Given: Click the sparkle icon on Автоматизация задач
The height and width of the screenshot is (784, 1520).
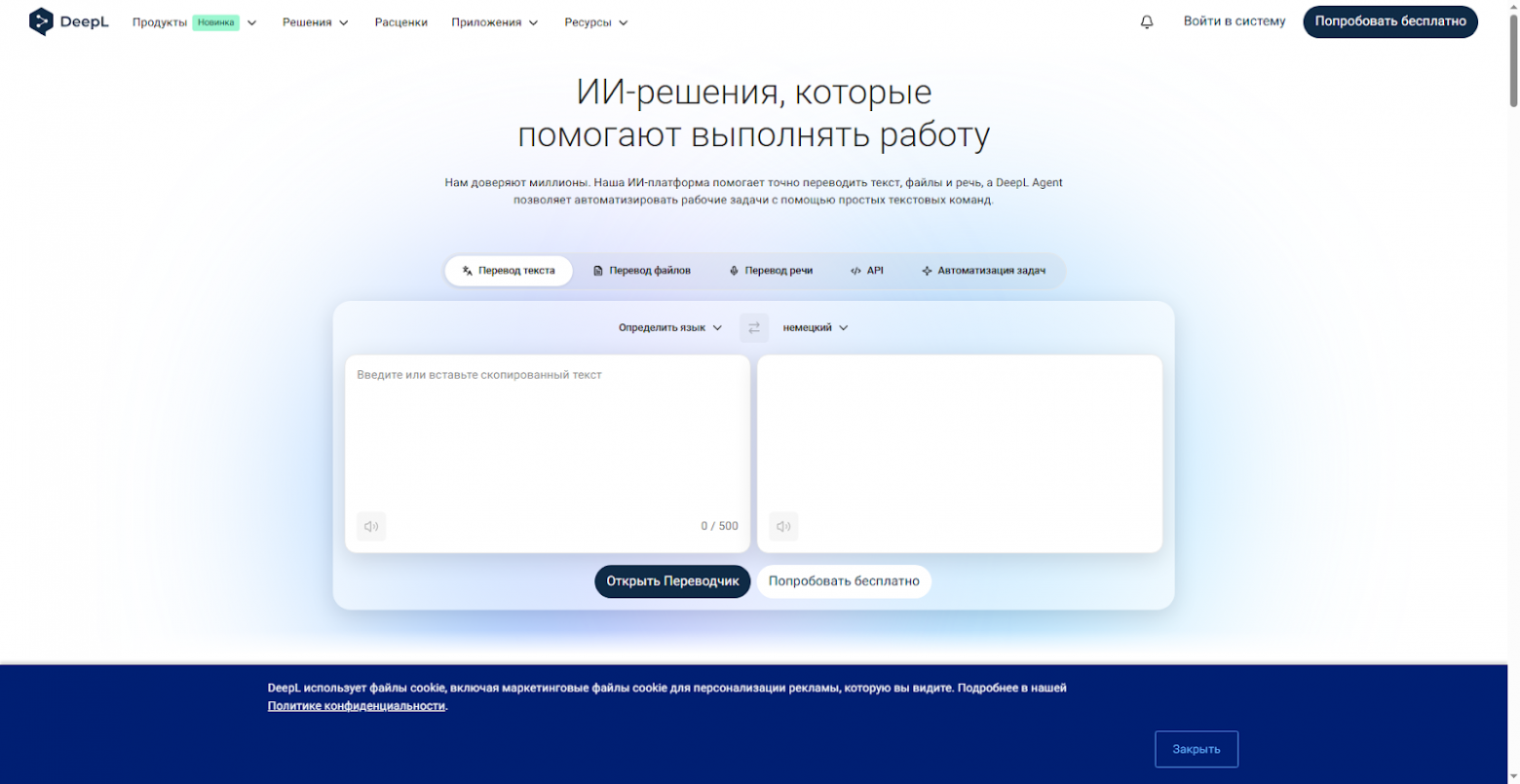Looking at the screenshot, I should click(x=926, y=271).
